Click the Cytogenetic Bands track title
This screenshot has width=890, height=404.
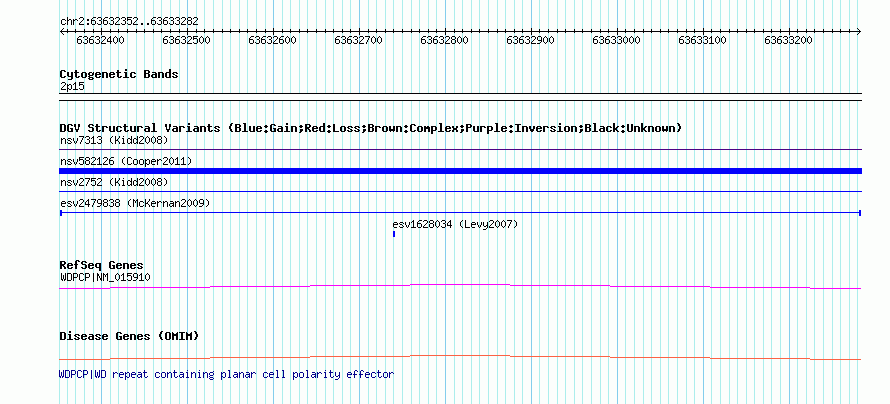coord(119,74)
